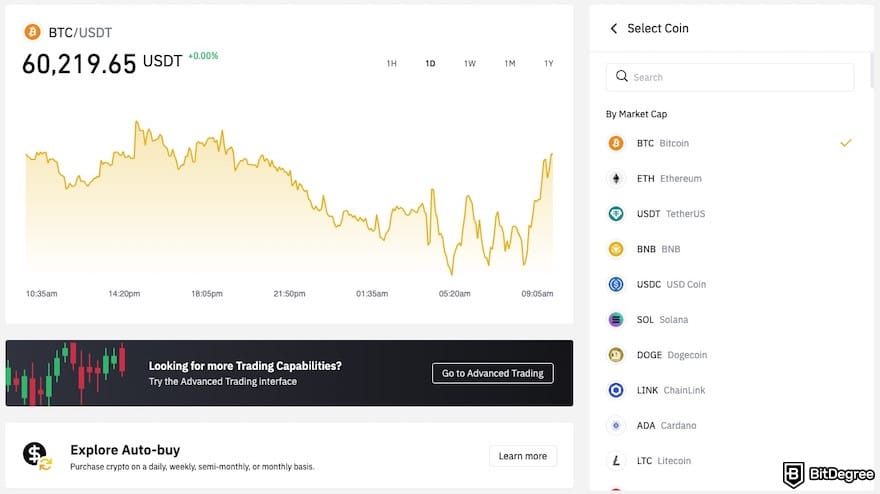The height and width of the screenshot is (494, 880).
Task: Click the back arrow next to Select Coin
Action: coord(613,29)
